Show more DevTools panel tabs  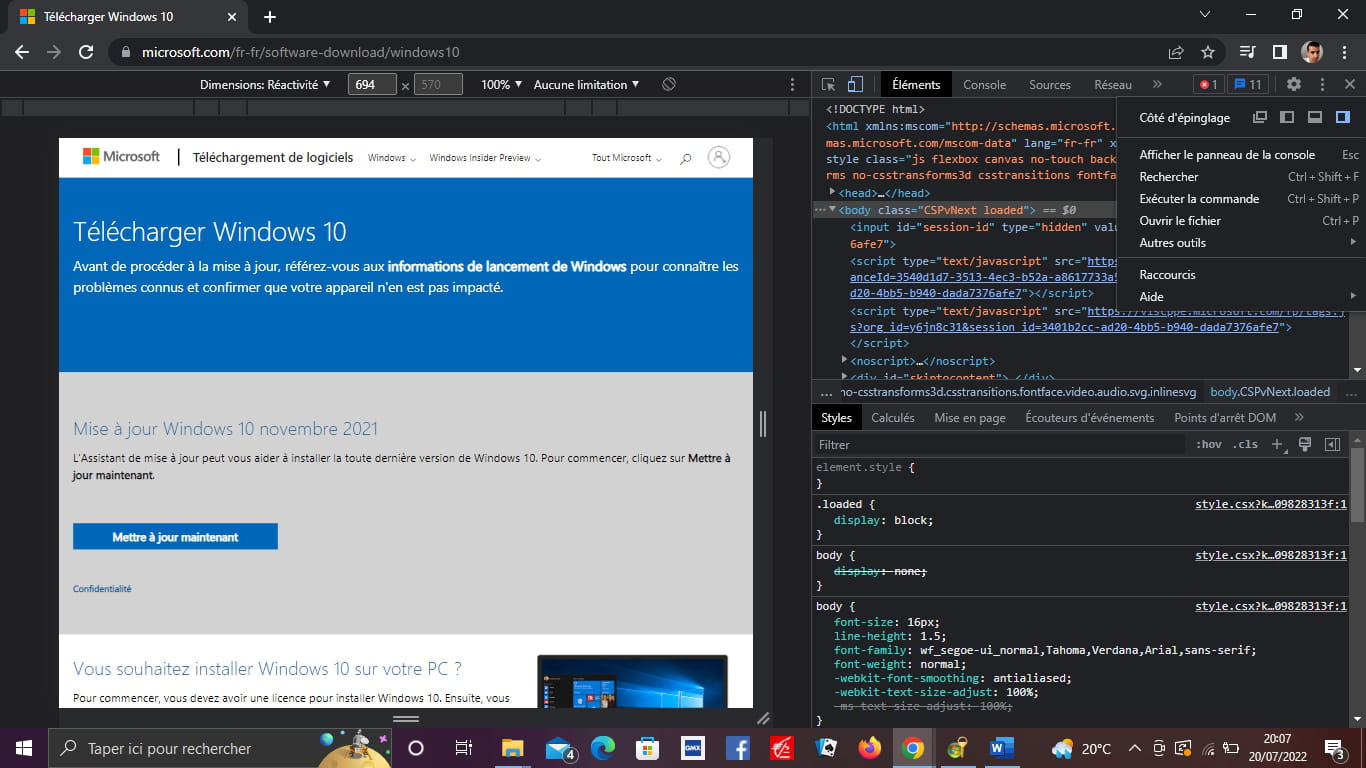click(1157, 85)
